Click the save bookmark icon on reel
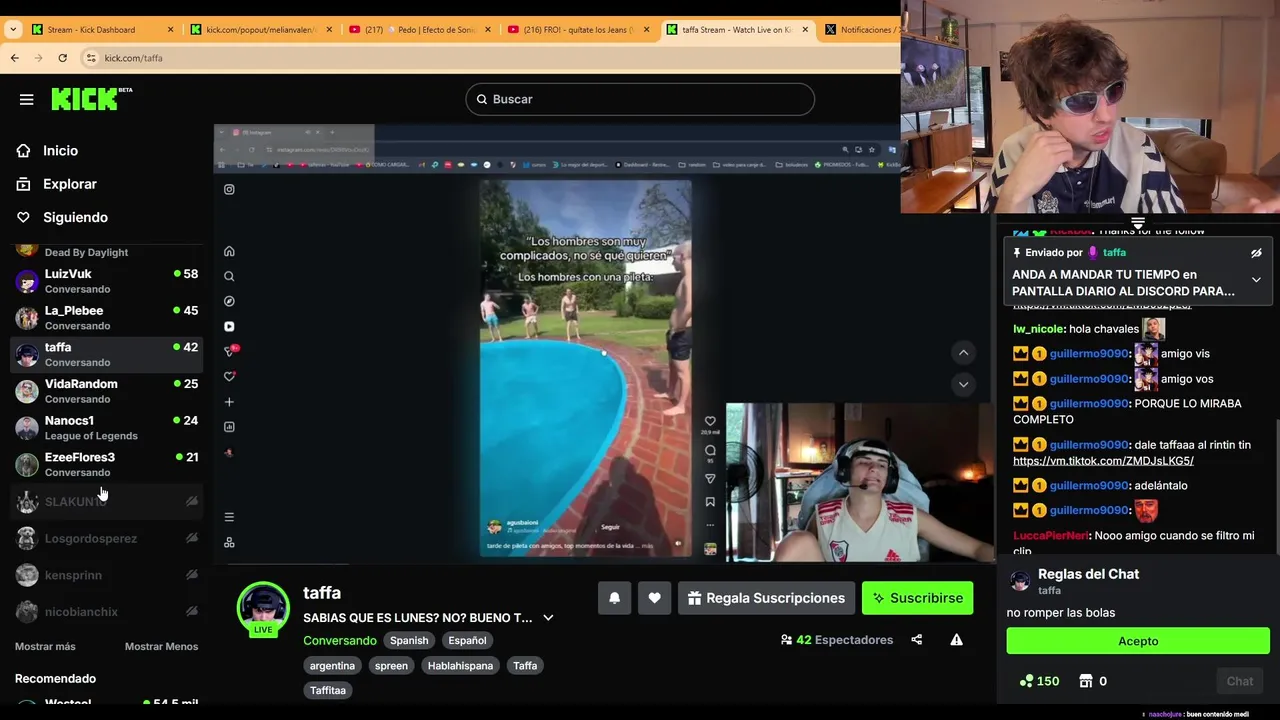Viewport: 1280px width, 720px height. [x=710, y=502]
